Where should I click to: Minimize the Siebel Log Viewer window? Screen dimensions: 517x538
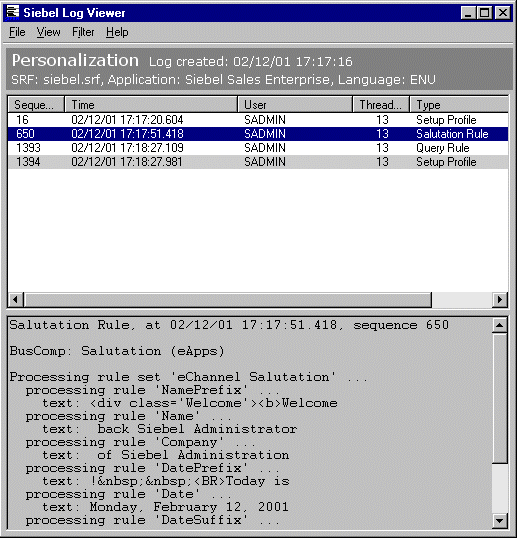(x=468, y=13)
